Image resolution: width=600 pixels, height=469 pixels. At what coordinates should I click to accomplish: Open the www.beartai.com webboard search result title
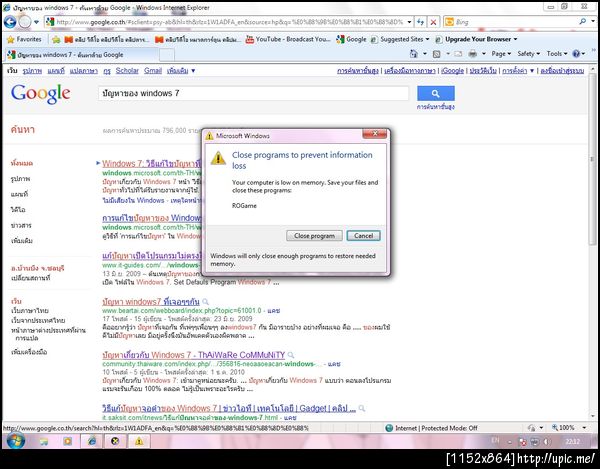(x=151, y=302)
